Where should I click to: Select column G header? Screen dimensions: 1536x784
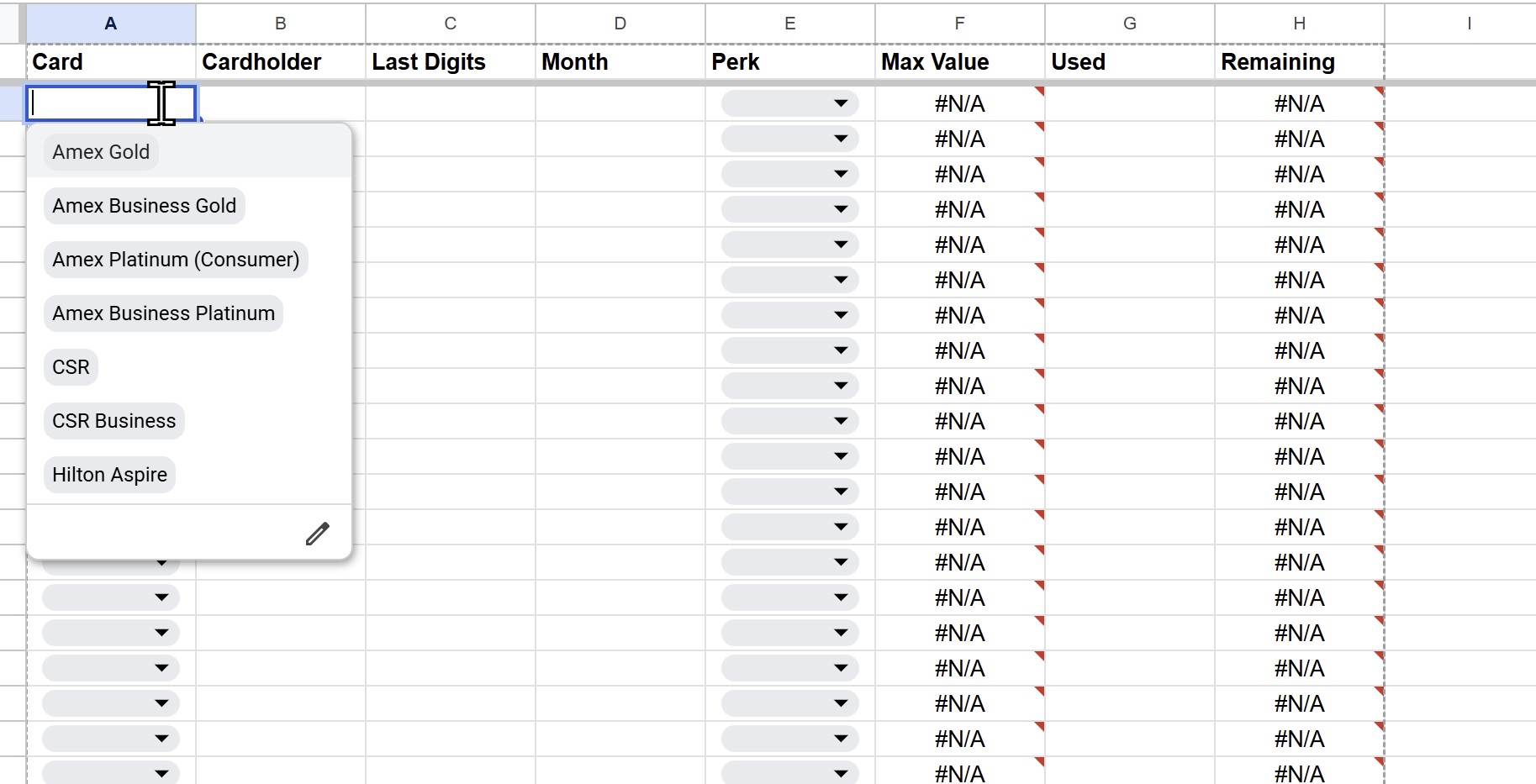(x=1130, y=24)
